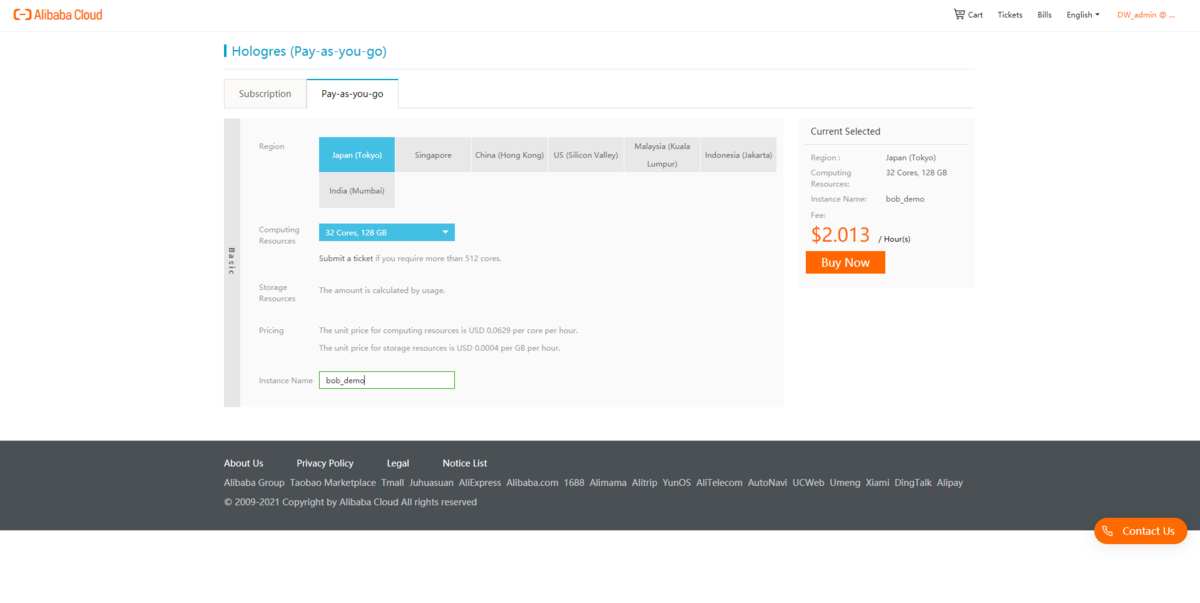Click the 'amount is calculated by usage' text
This screenshot has width=1200, height=603.
382,290
